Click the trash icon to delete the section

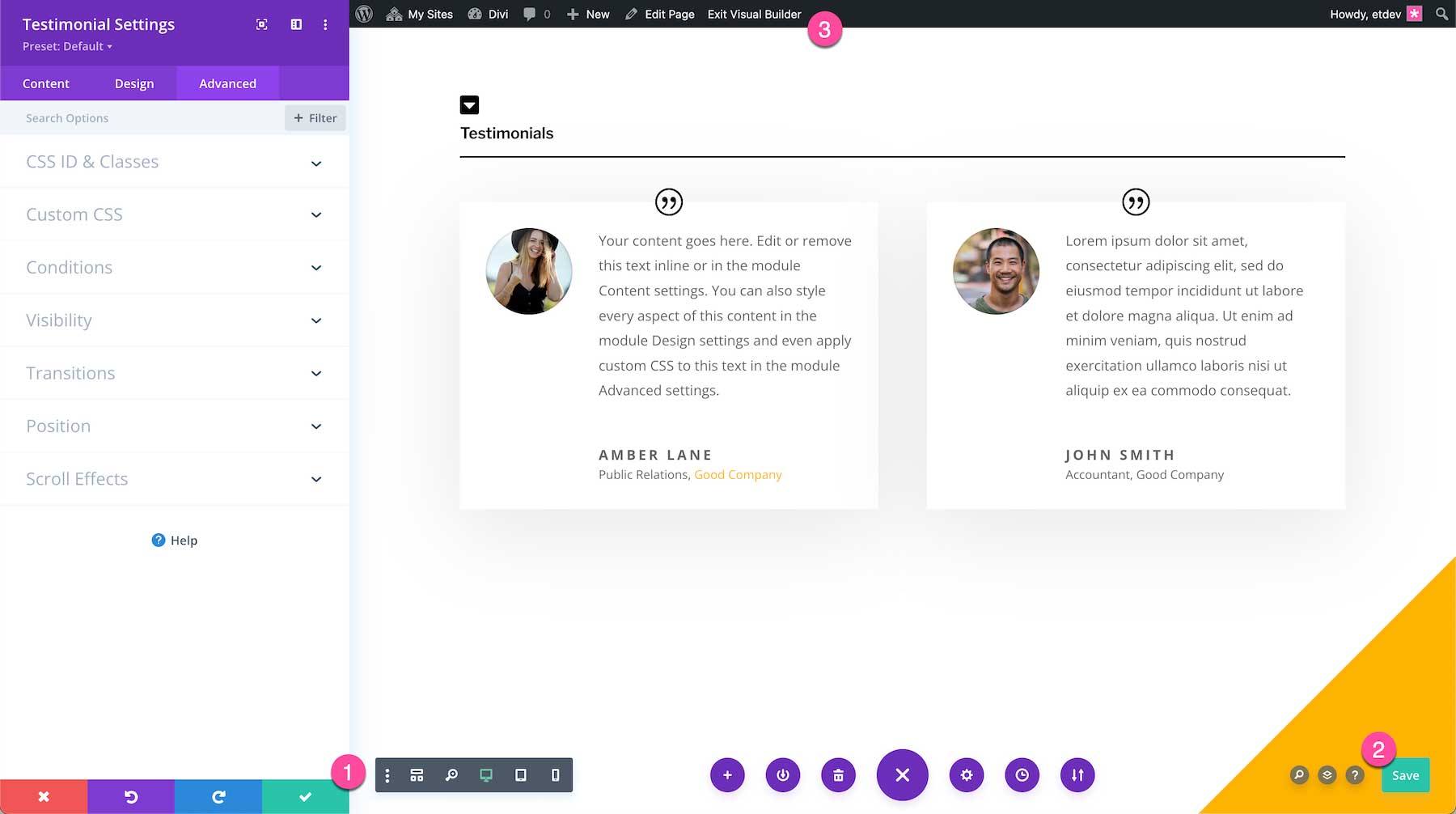pos(838,774)
